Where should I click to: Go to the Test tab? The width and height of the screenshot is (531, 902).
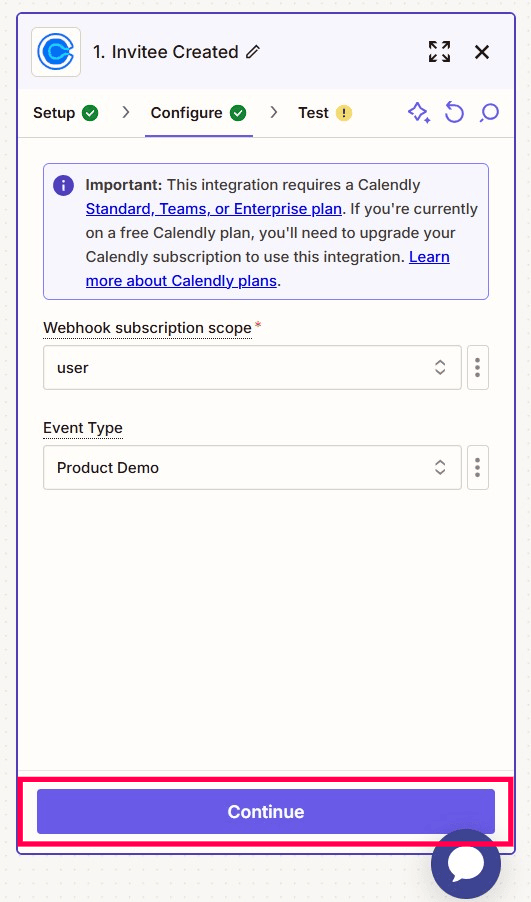point(325,113)
